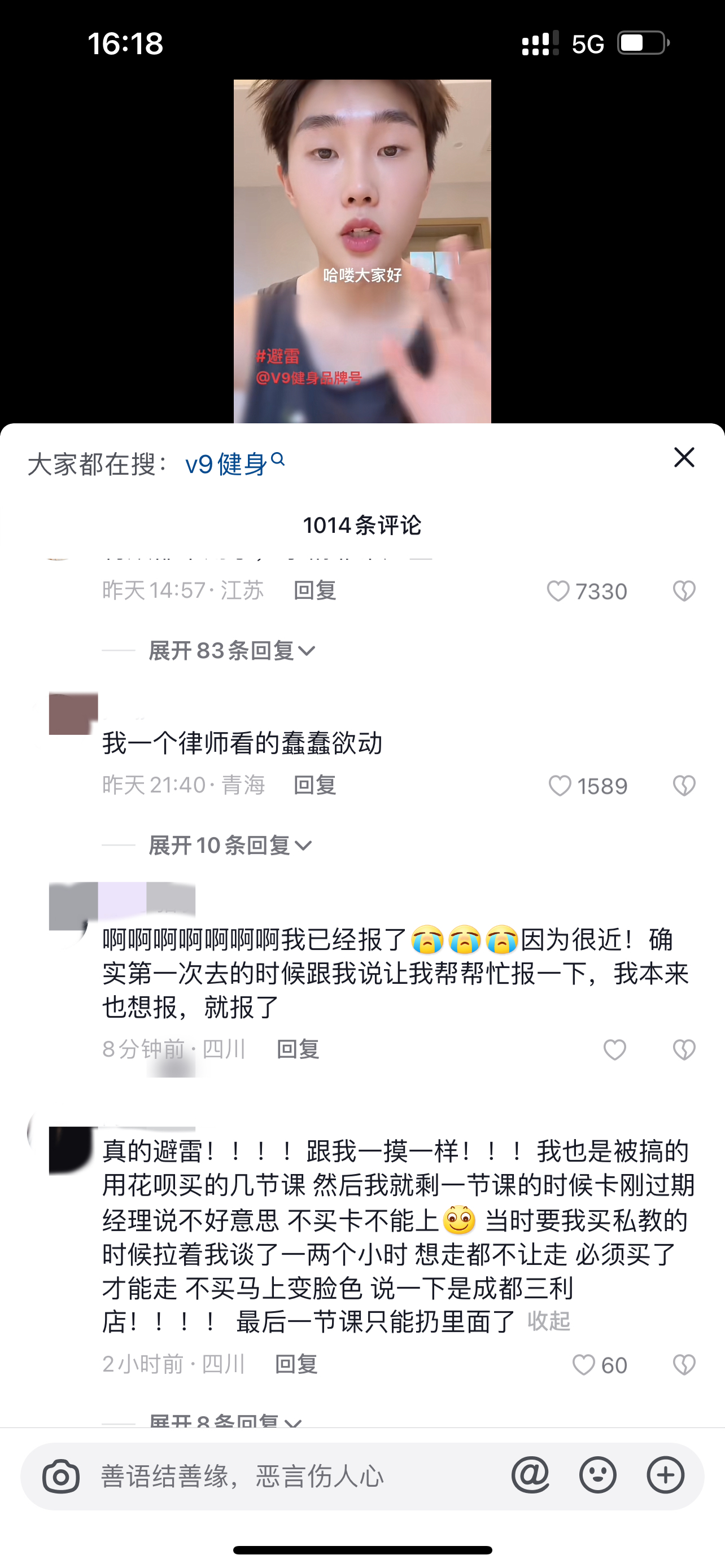Open the emoji picker smiley icon
Viewport: 725px width, 1568px height.
(x=598, y=1475)
